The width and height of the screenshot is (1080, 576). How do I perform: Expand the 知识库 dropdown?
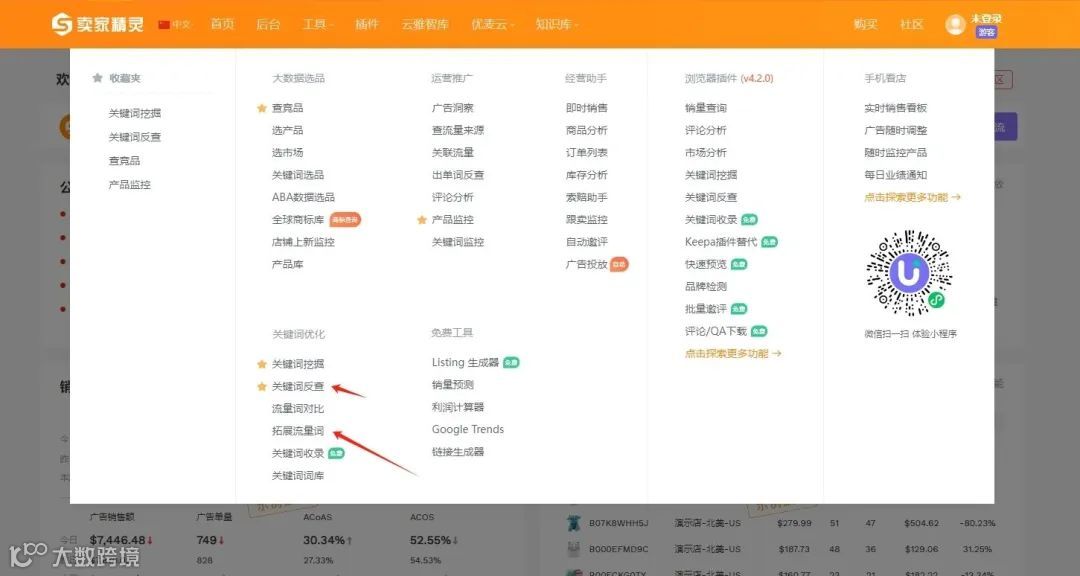[553, 23]
